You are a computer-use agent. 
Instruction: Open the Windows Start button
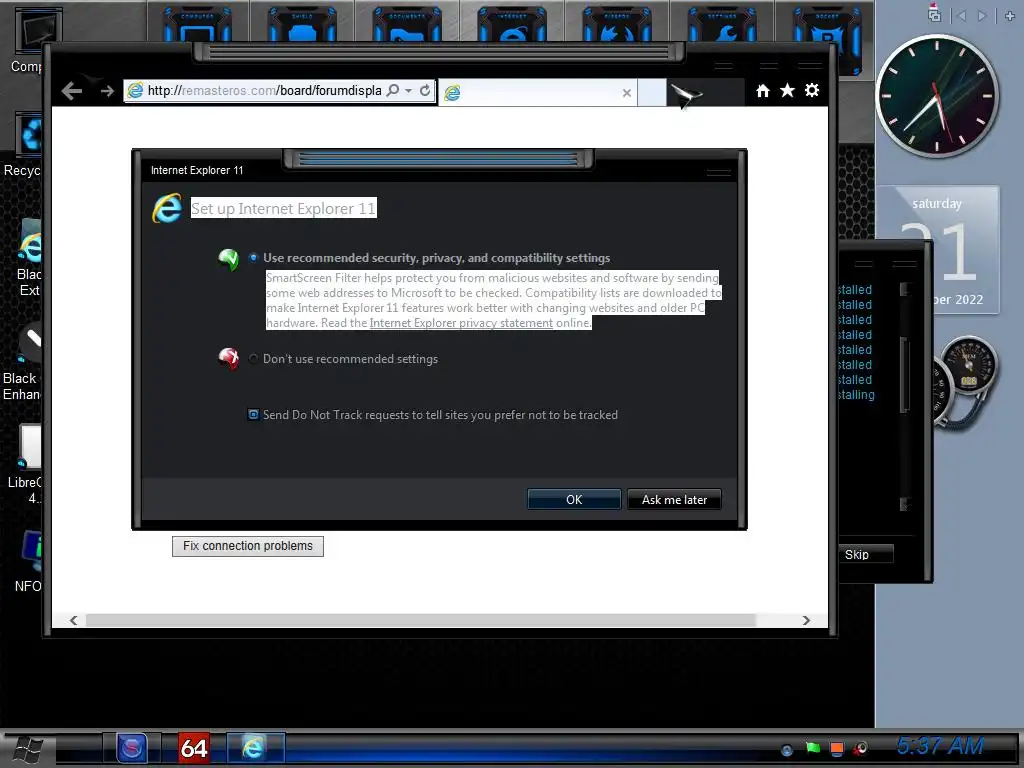point(29,748)
